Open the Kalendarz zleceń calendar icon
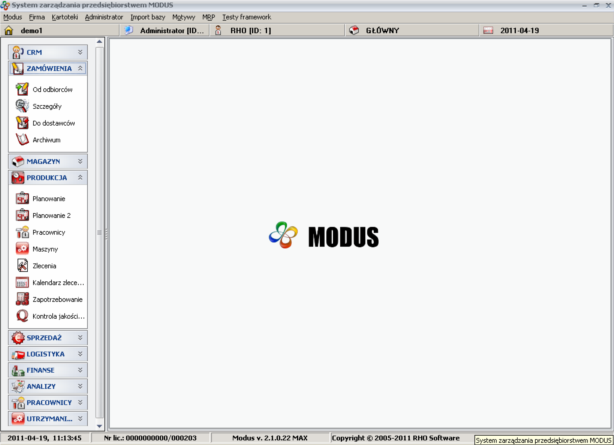 point(22,282)
